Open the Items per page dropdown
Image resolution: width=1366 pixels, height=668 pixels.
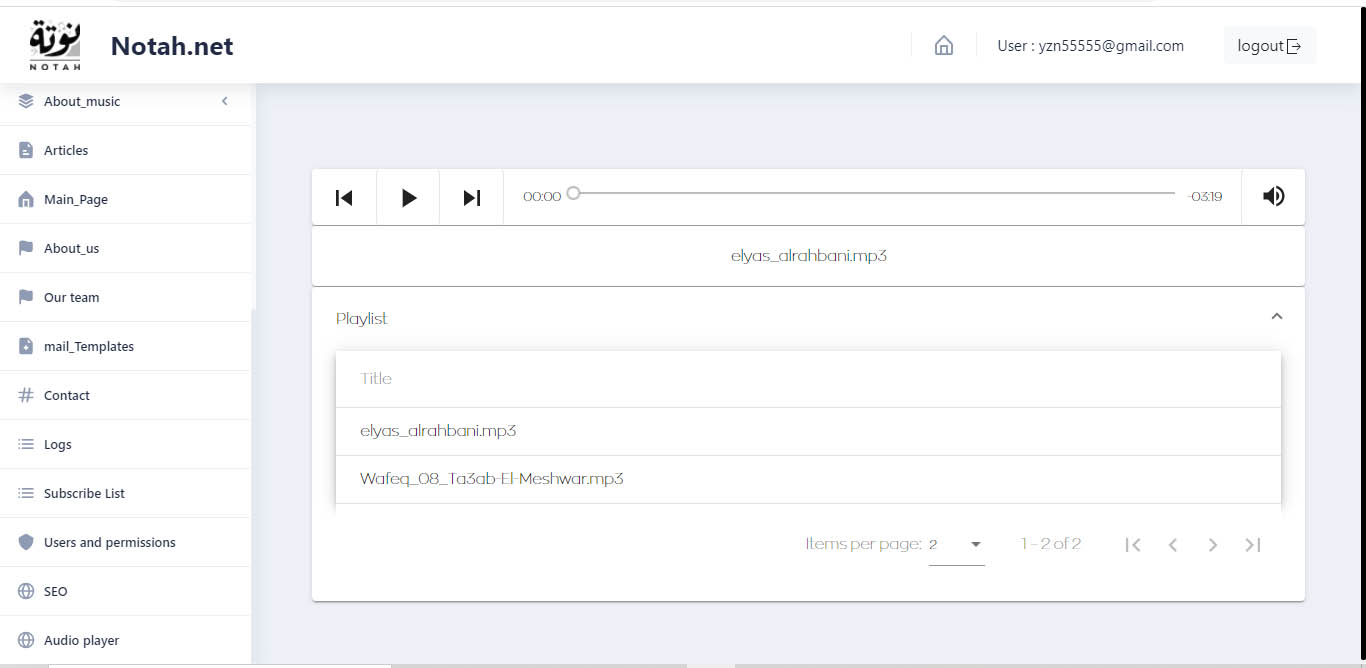956,545
